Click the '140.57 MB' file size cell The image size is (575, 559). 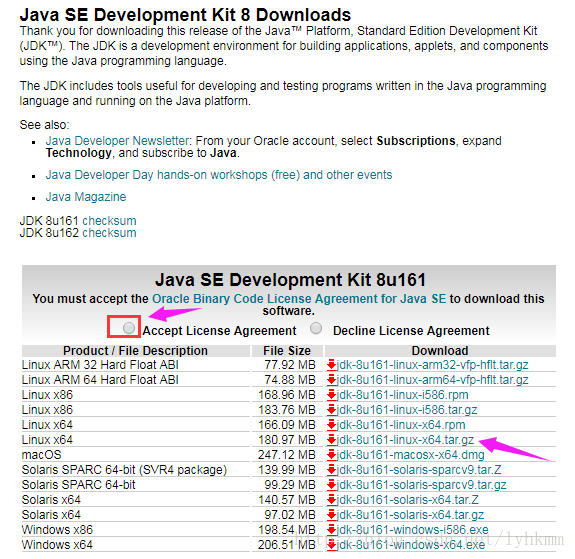[x=287, y=500]
